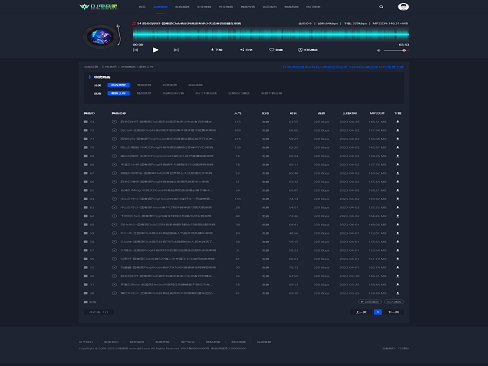The height and width of the screenshot is (366, 488).
Task: Open the user avatar in the header
Action: 403,7
